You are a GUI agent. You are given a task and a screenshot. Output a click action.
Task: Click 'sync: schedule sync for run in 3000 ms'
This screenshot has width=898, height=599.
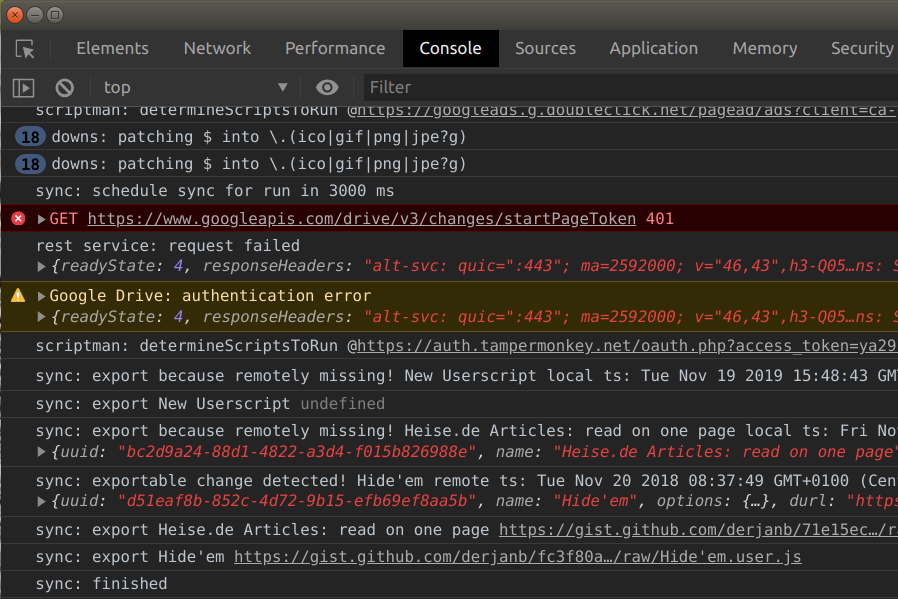(x=215, y=191)
